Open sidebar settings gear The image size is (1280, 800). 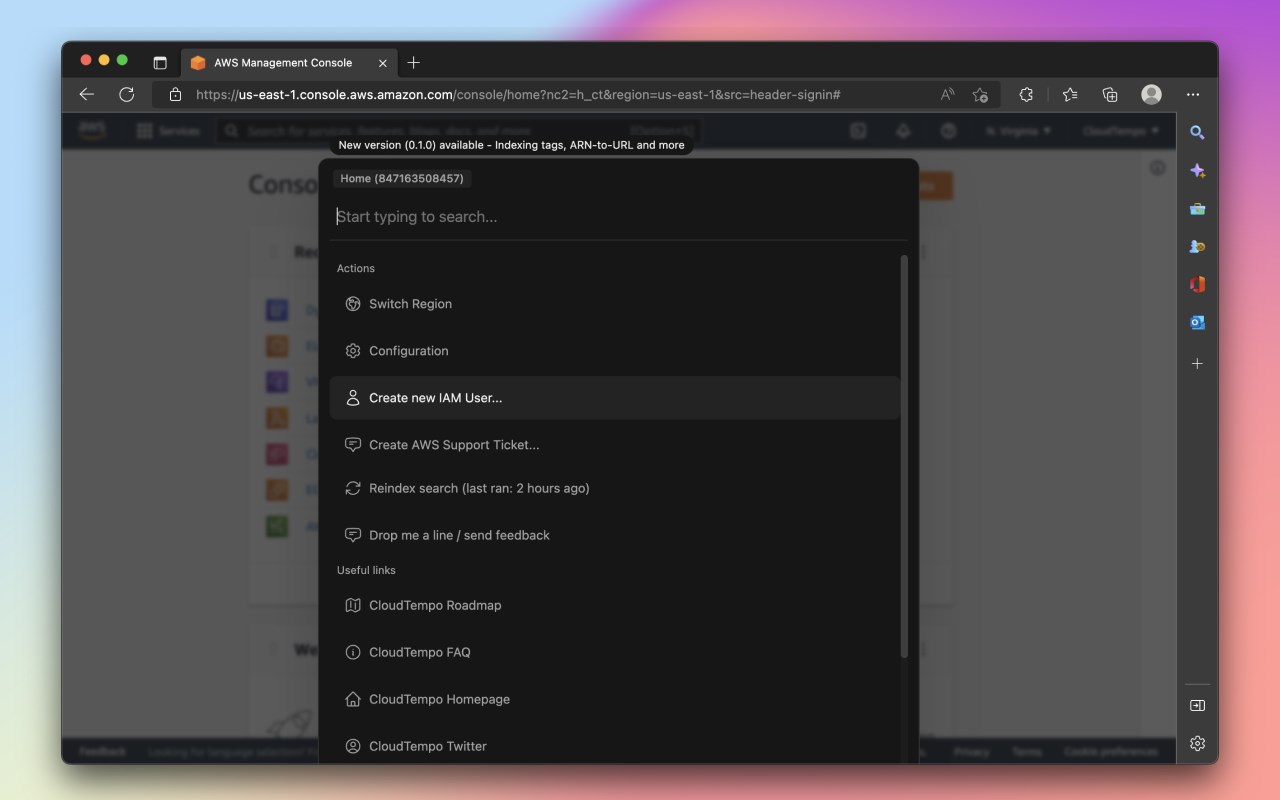click(x=1197, y=743)
